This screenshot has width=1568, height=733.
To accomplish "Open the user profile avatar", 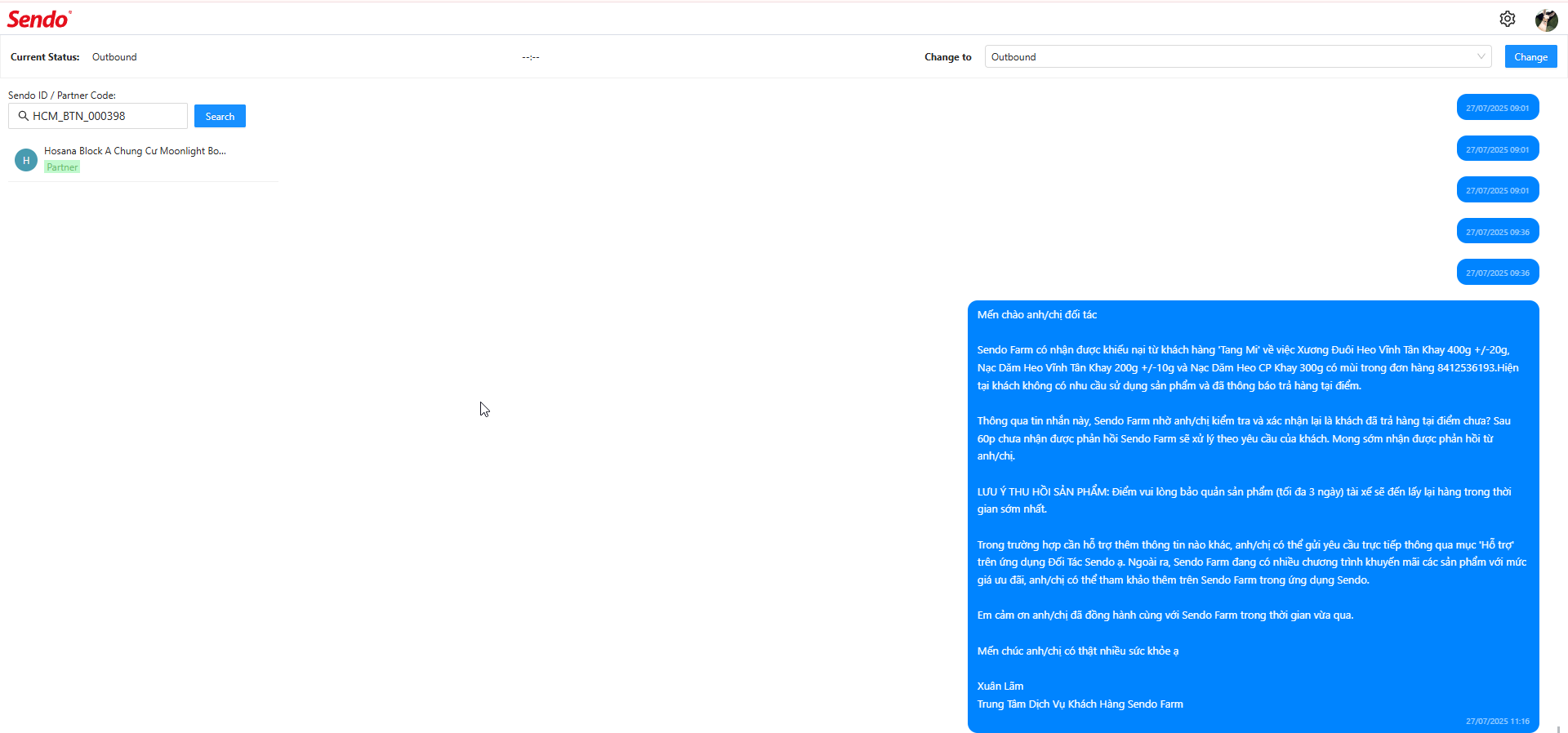I will (x=1546, y=20).
